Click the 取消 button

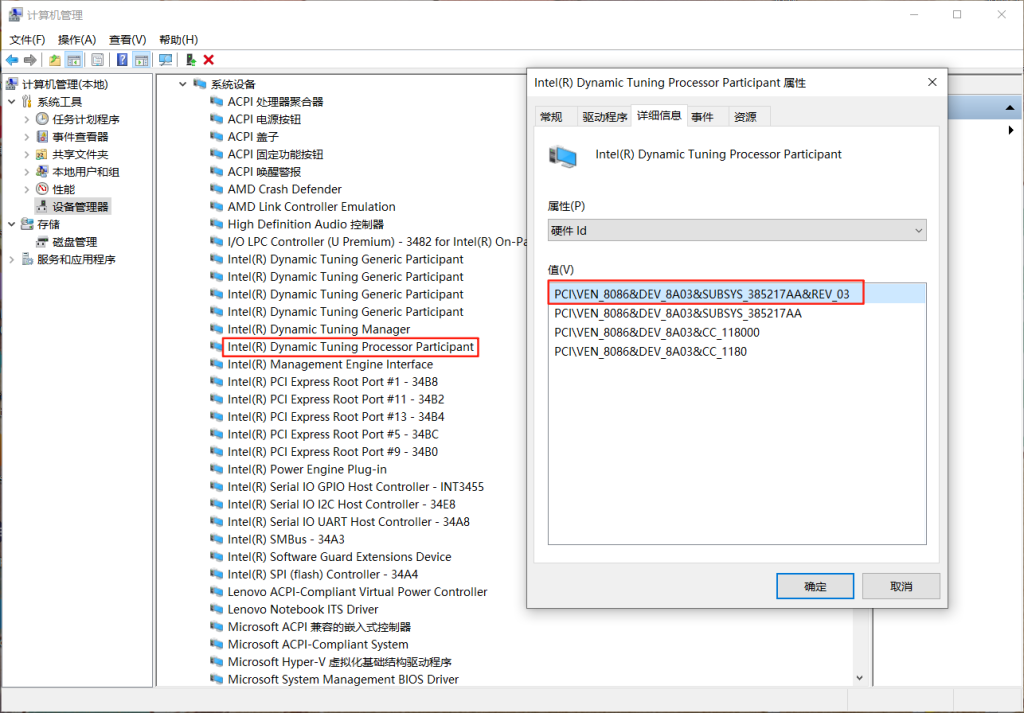click(x=901, y=586)
